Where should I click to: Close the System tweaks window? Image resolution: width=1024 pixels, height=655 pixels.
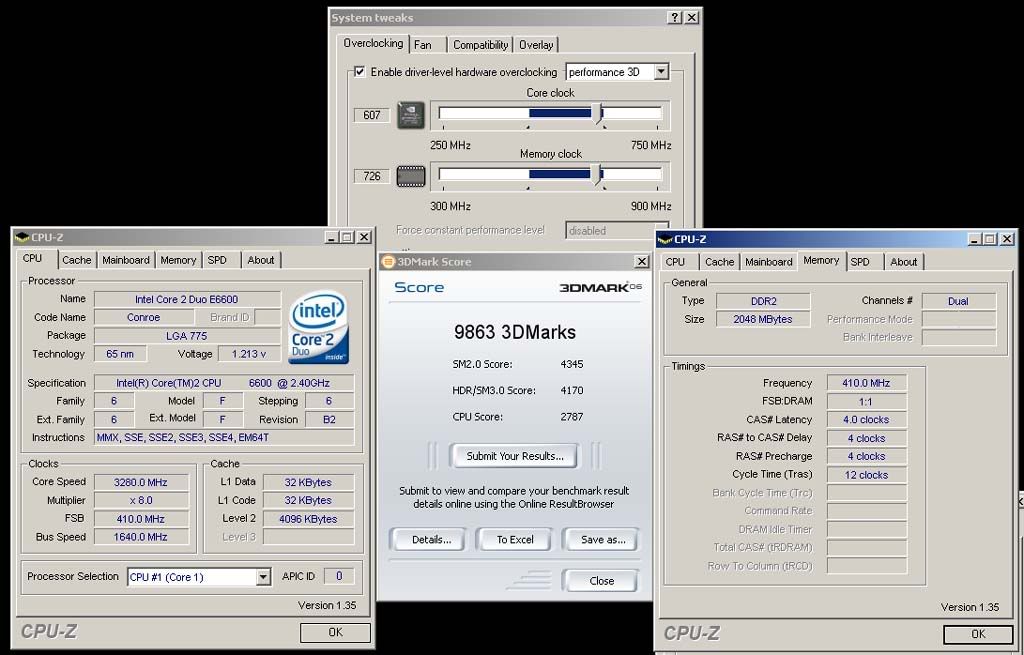(x=692, y=18)
